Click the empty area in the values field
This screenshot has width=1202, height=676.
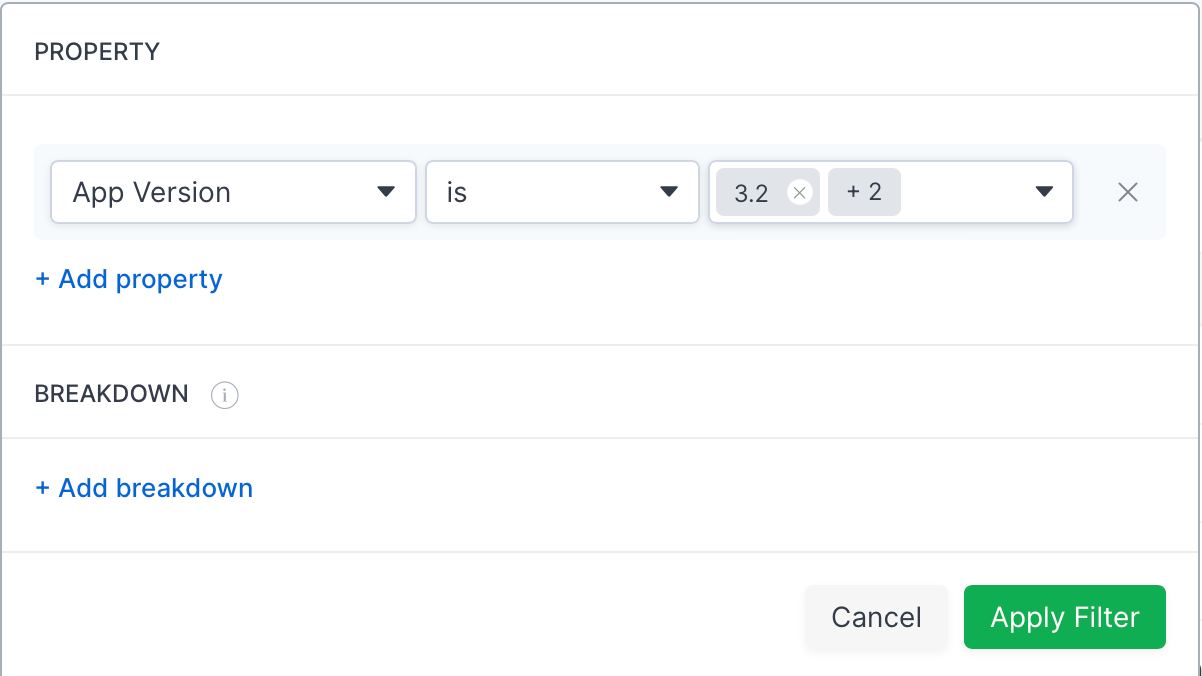point(965,192)
